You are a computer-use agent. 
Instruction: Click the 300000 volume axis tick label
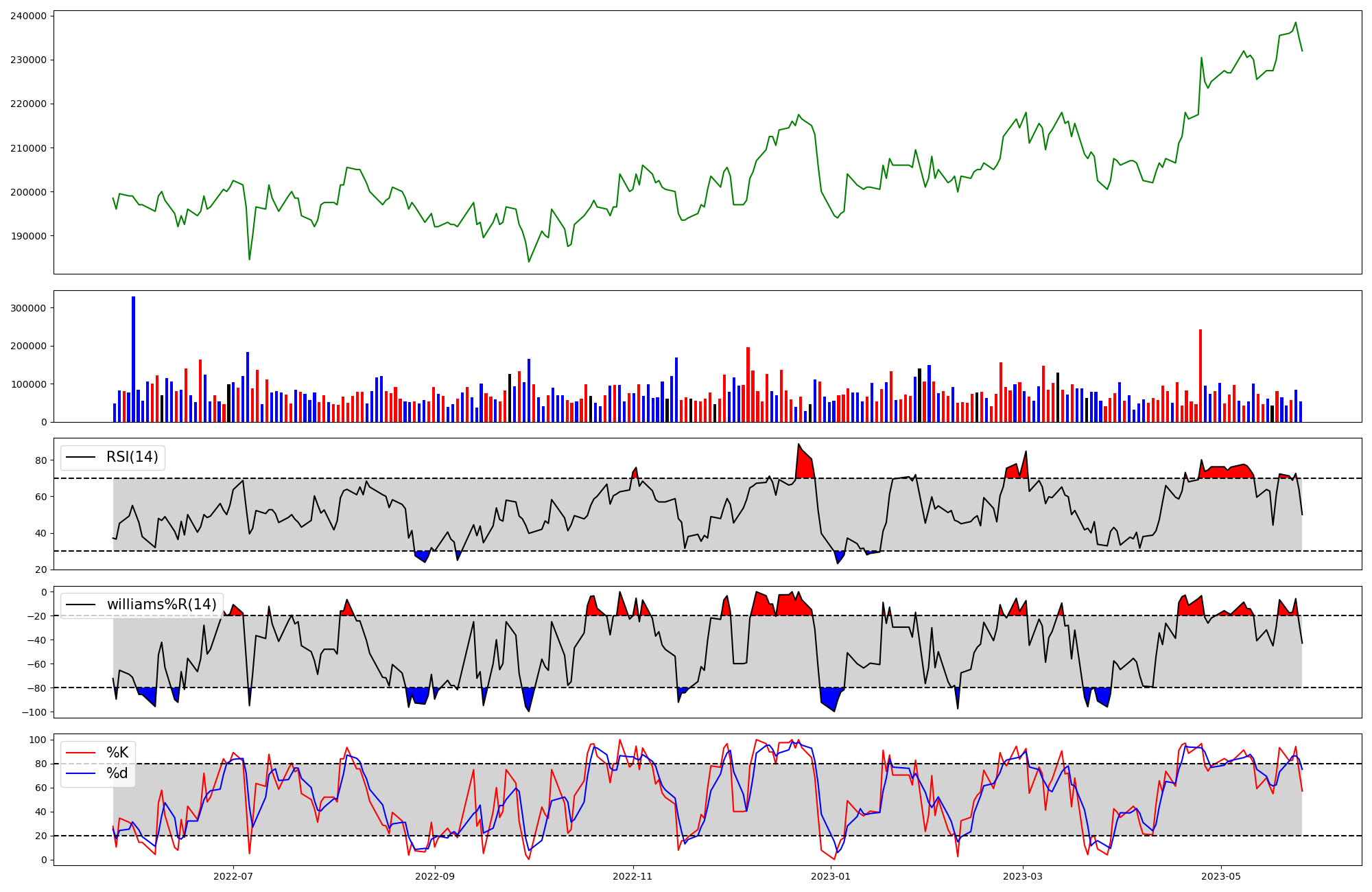pos(28,308)
